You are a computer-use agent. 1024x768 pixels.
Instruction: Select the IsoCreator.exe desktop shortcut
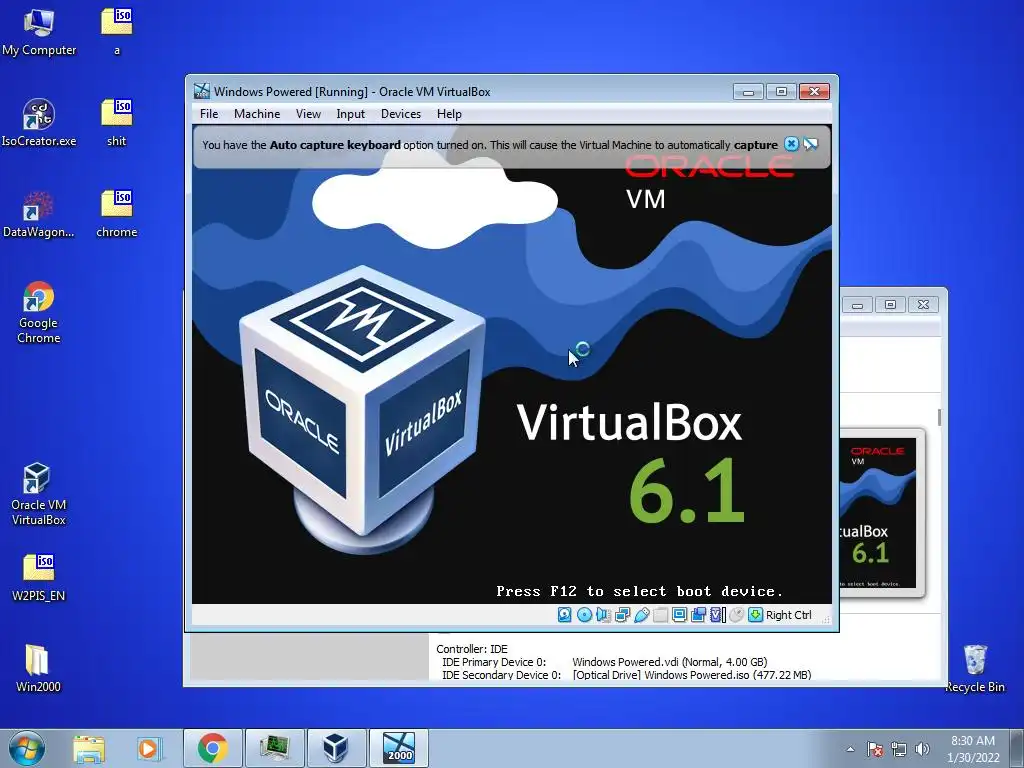coord(39,122)
